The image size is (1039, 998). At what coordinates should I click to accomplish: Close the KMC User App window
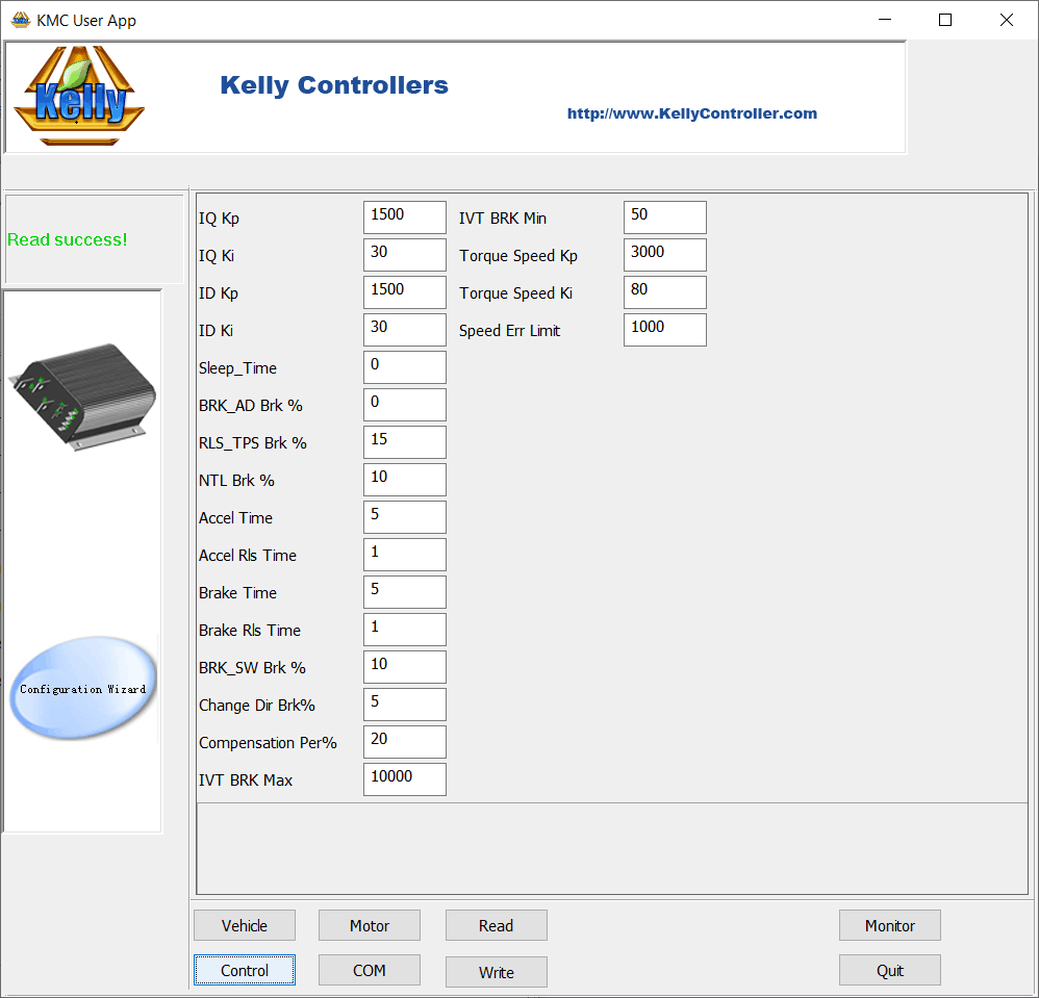(1007, 20)
